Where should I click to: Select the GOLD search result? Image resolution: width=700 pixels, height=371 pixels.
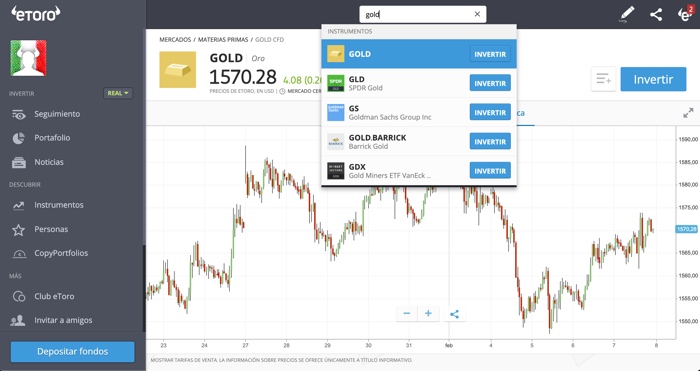[419, 54]
